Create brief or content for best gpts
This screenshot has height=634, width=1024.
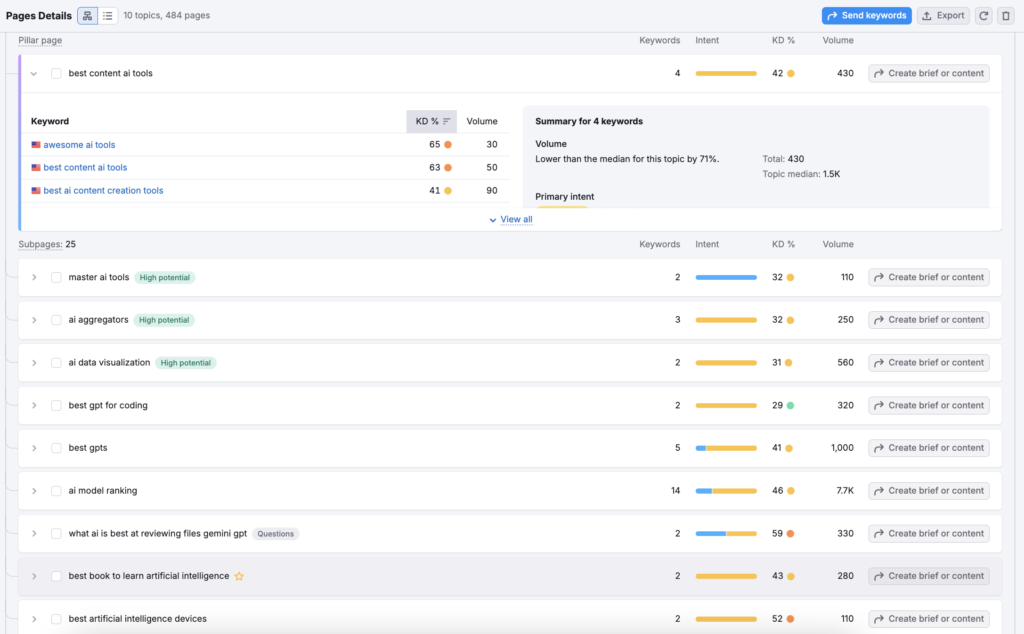929,448
